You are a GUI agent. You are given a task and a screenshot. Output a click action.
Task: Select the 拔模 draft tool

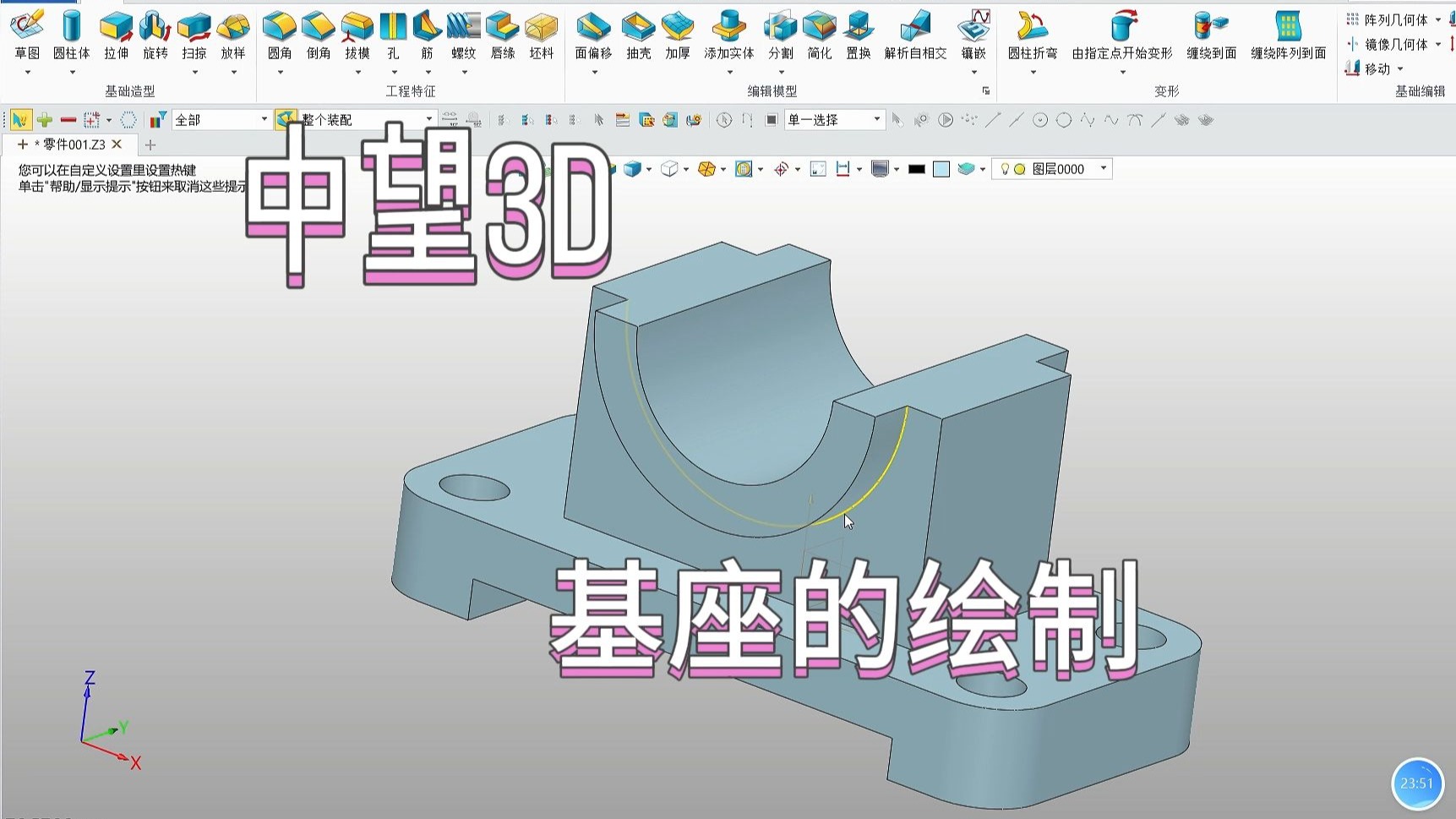click(357, 36)
